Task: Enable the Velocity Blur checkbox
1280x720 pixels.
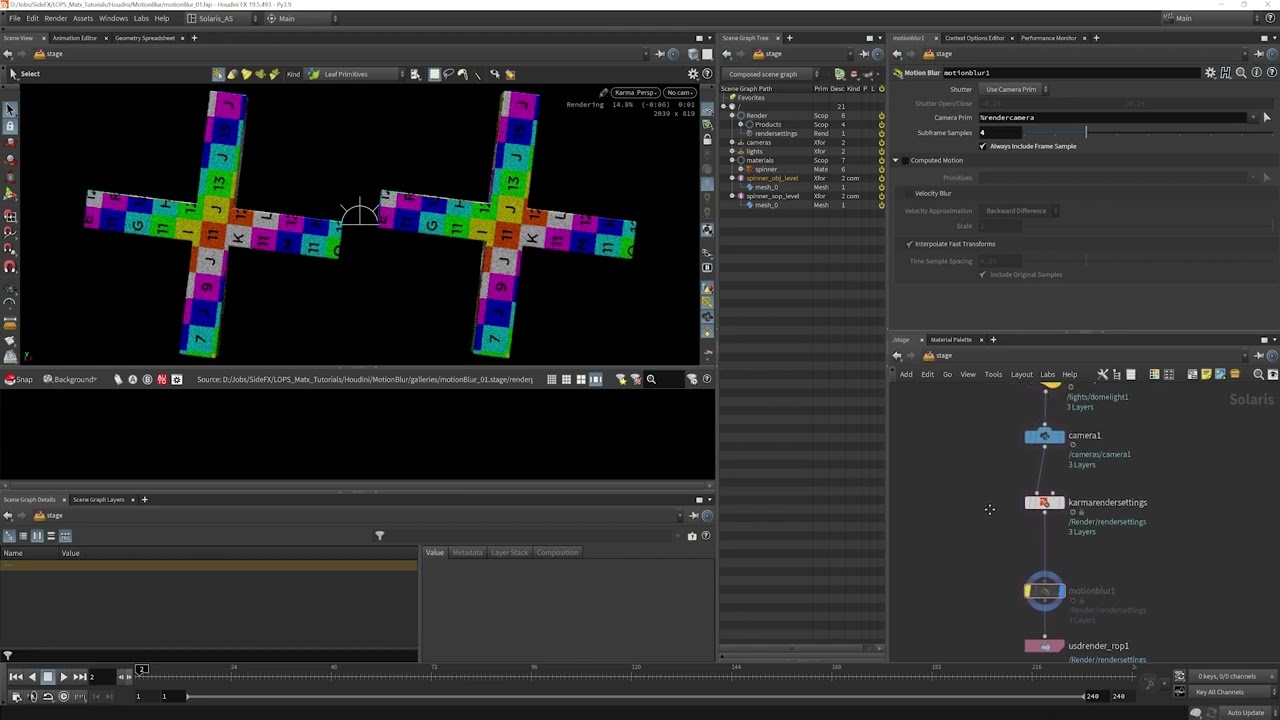Action: (910, 193)
